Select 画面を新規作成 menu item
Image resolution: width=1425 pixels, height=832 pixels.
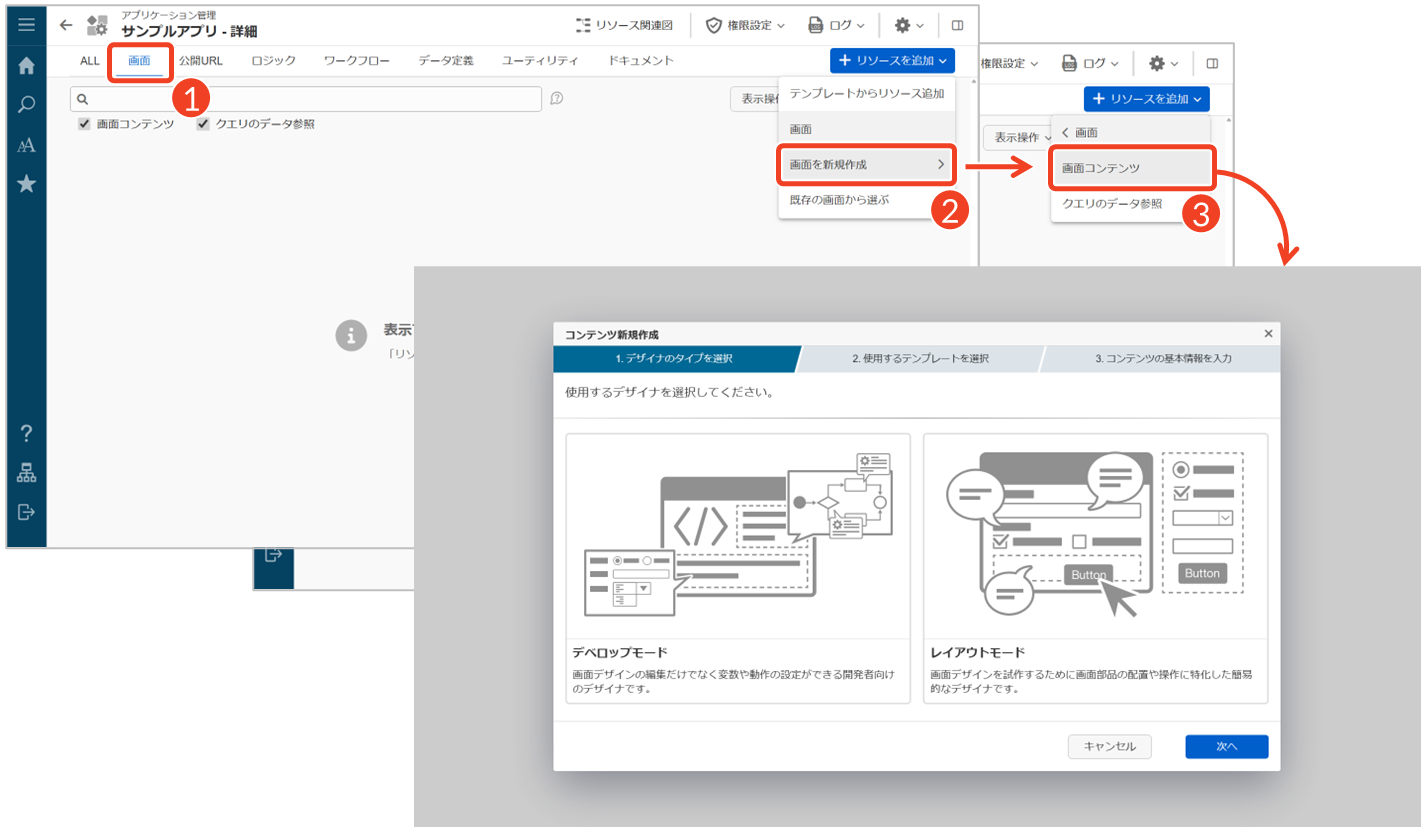click(x=866, y=165)
